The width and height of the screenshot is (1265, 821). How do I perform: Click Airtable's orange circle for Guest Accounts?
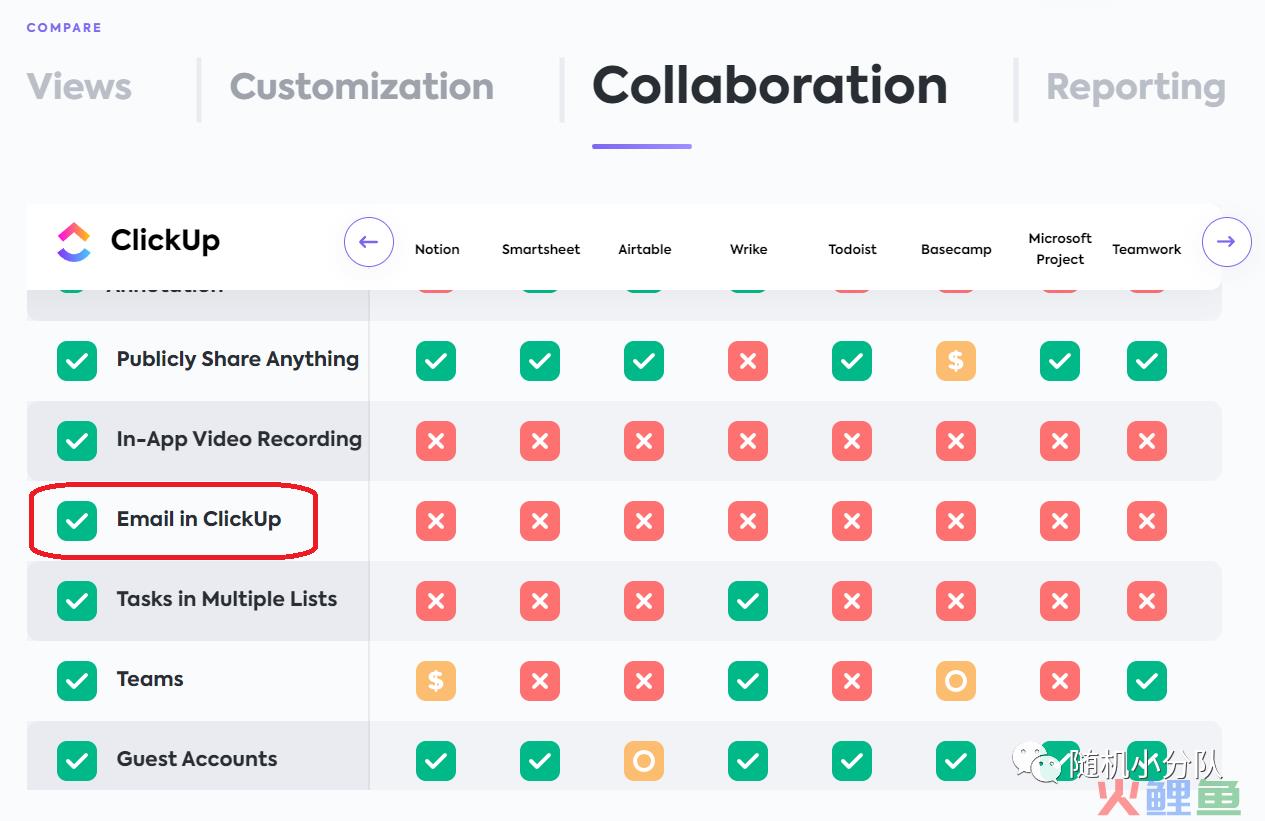point(644,761)
